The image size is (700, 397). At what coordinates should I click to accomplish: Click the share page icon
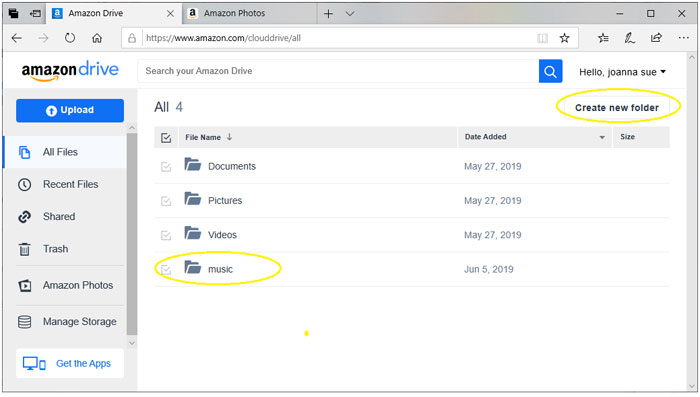point(656,38)
